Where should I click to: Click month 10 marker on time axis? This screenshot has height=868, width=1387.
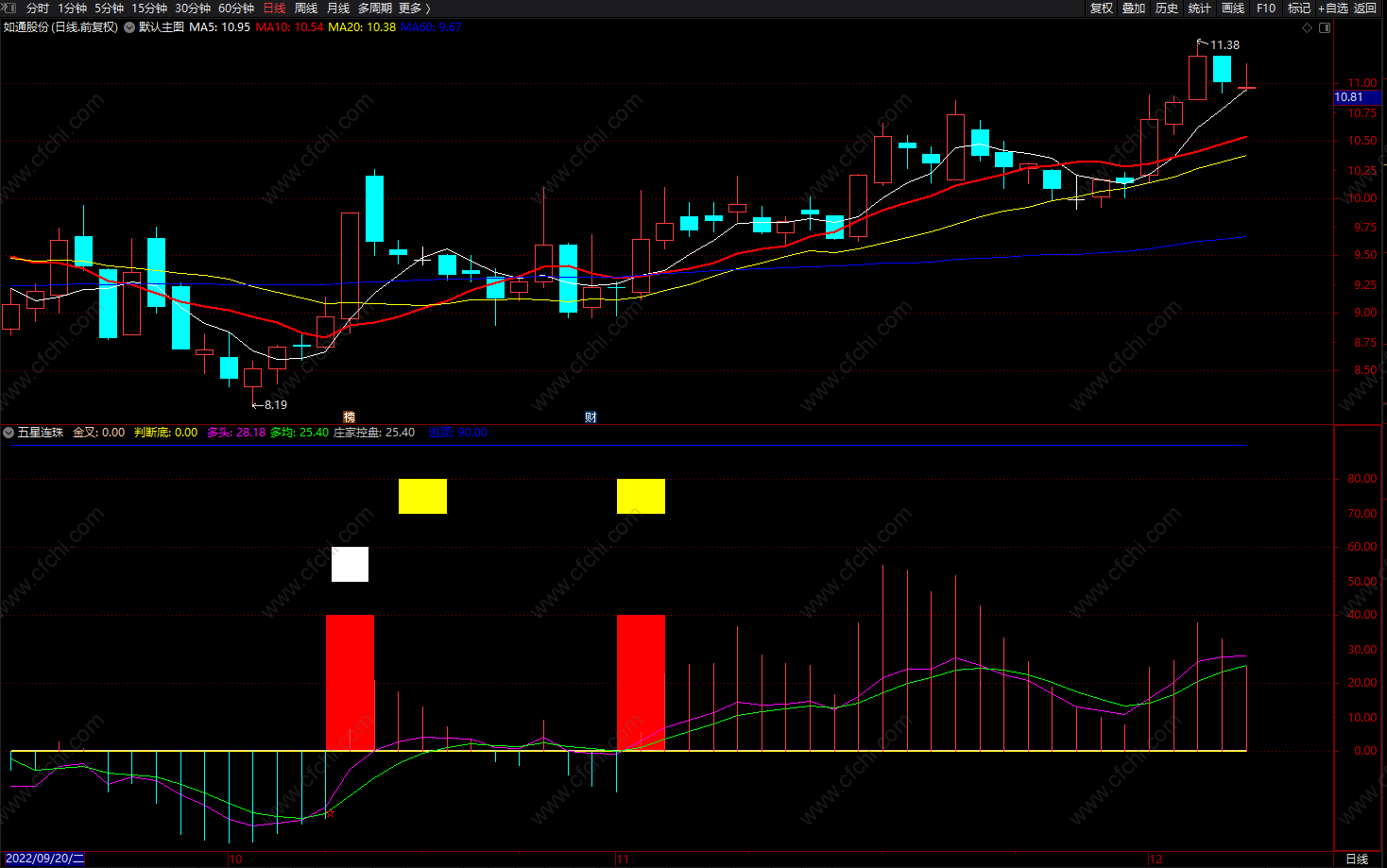(235, 859)
